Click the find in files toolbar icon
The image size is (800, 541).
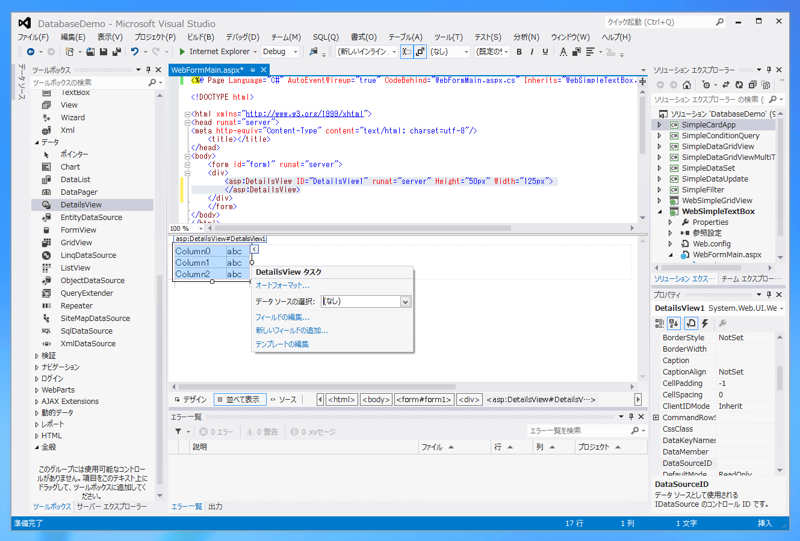[x=313, y=52]
